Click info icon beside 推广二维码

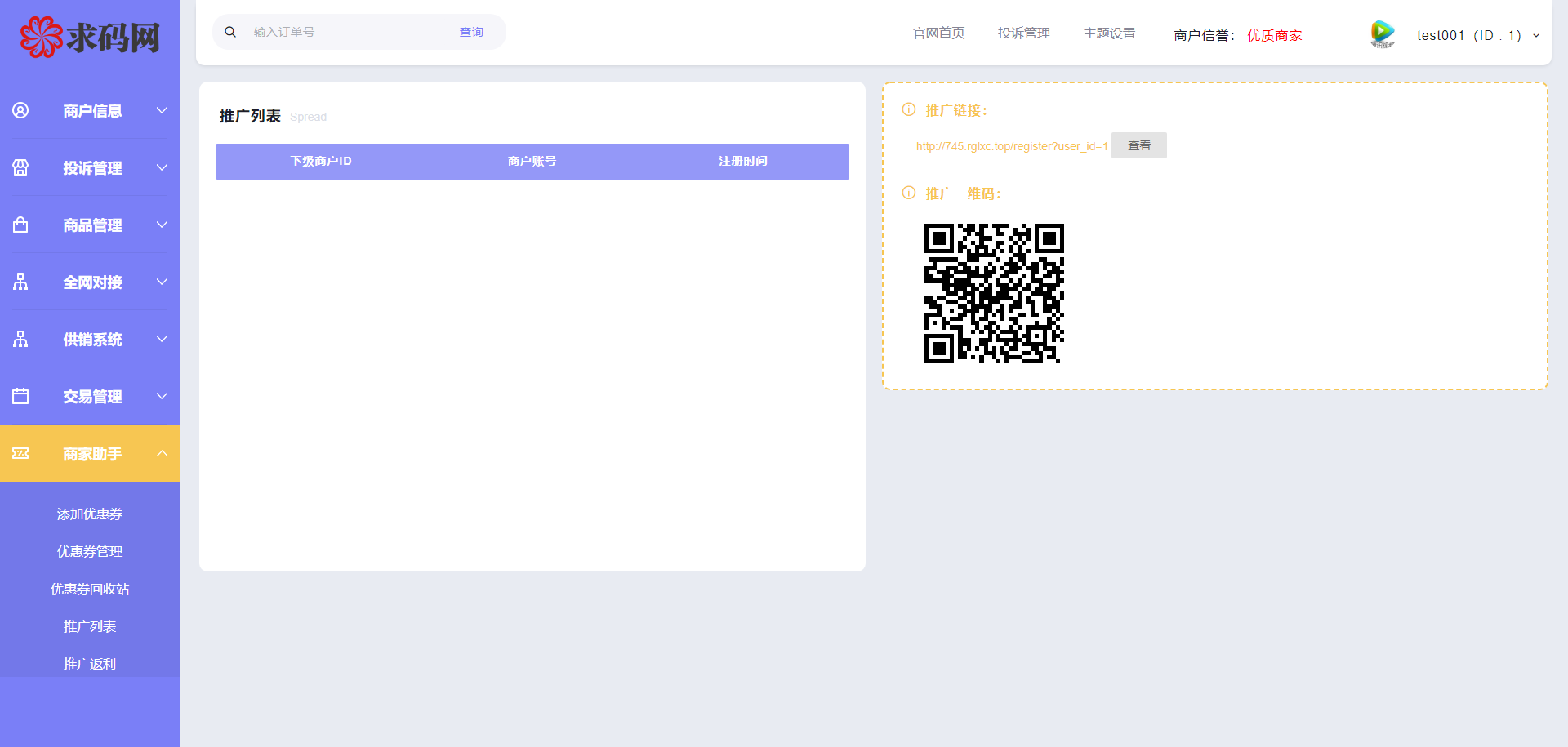coord(909,193)
